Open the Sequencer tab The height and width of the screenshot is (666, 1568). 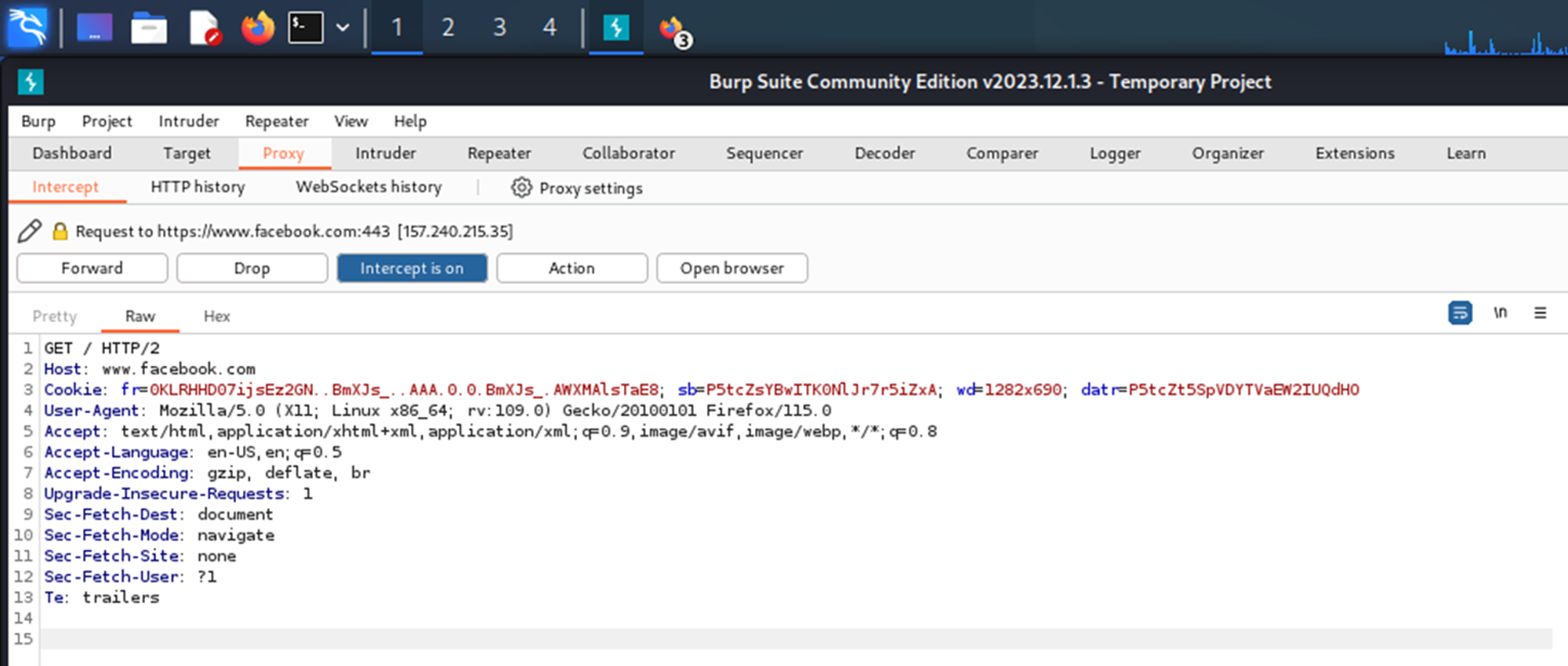(764, 154)
